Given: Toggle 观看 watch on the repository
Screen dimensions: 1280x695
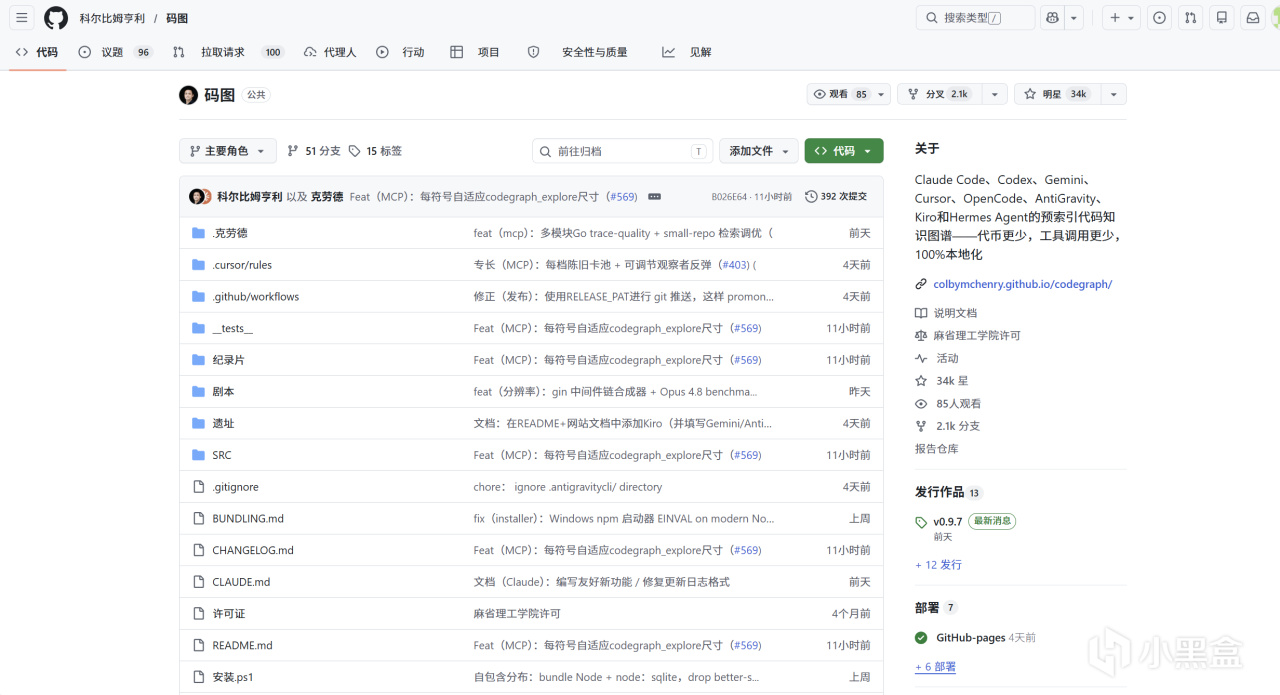Looking at the screenshot, I should coord(840,94).
